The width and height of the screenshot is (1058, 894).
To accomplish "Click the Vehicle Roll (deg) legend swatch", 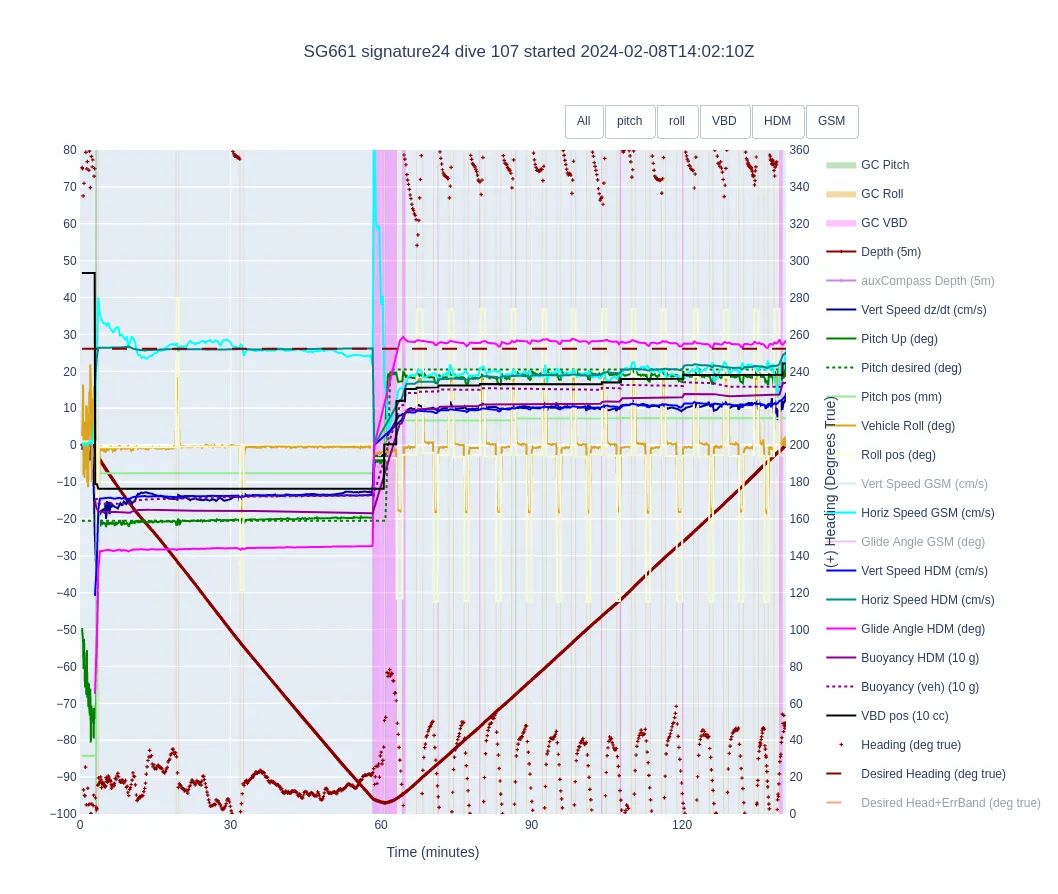I will click(840, 426).
